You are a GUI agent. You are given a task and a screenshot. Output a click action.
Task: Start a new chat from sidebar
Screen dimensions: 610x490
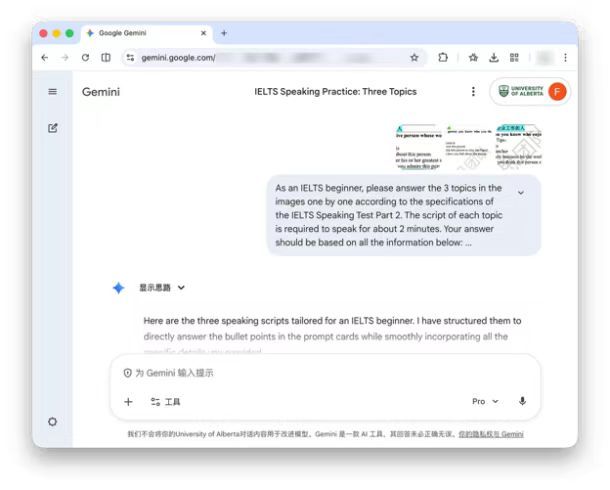pyautogui.click(x=53, y=128)
